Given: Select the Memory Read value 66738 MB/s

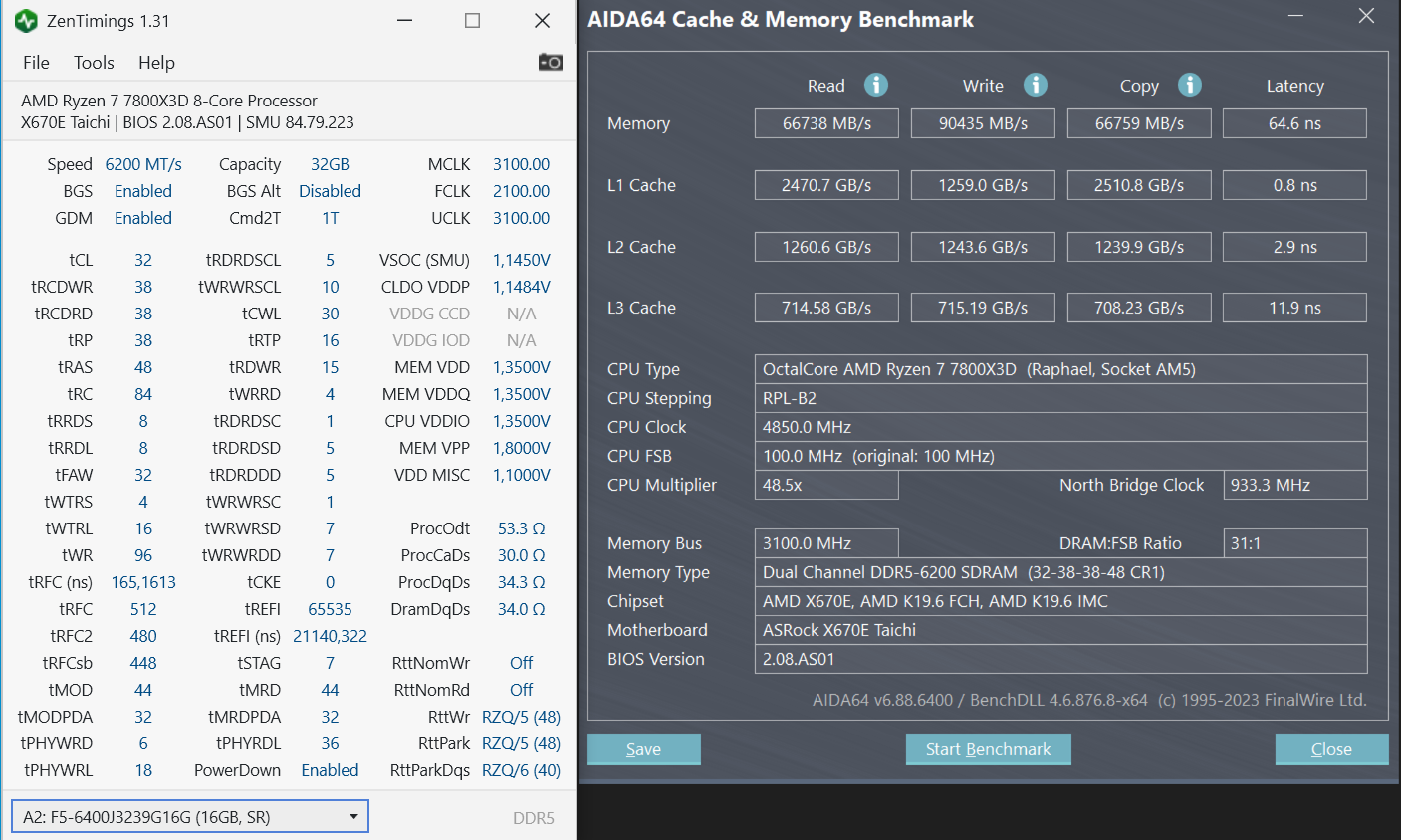Looking at the screenshot, I should tap(826, 123).
